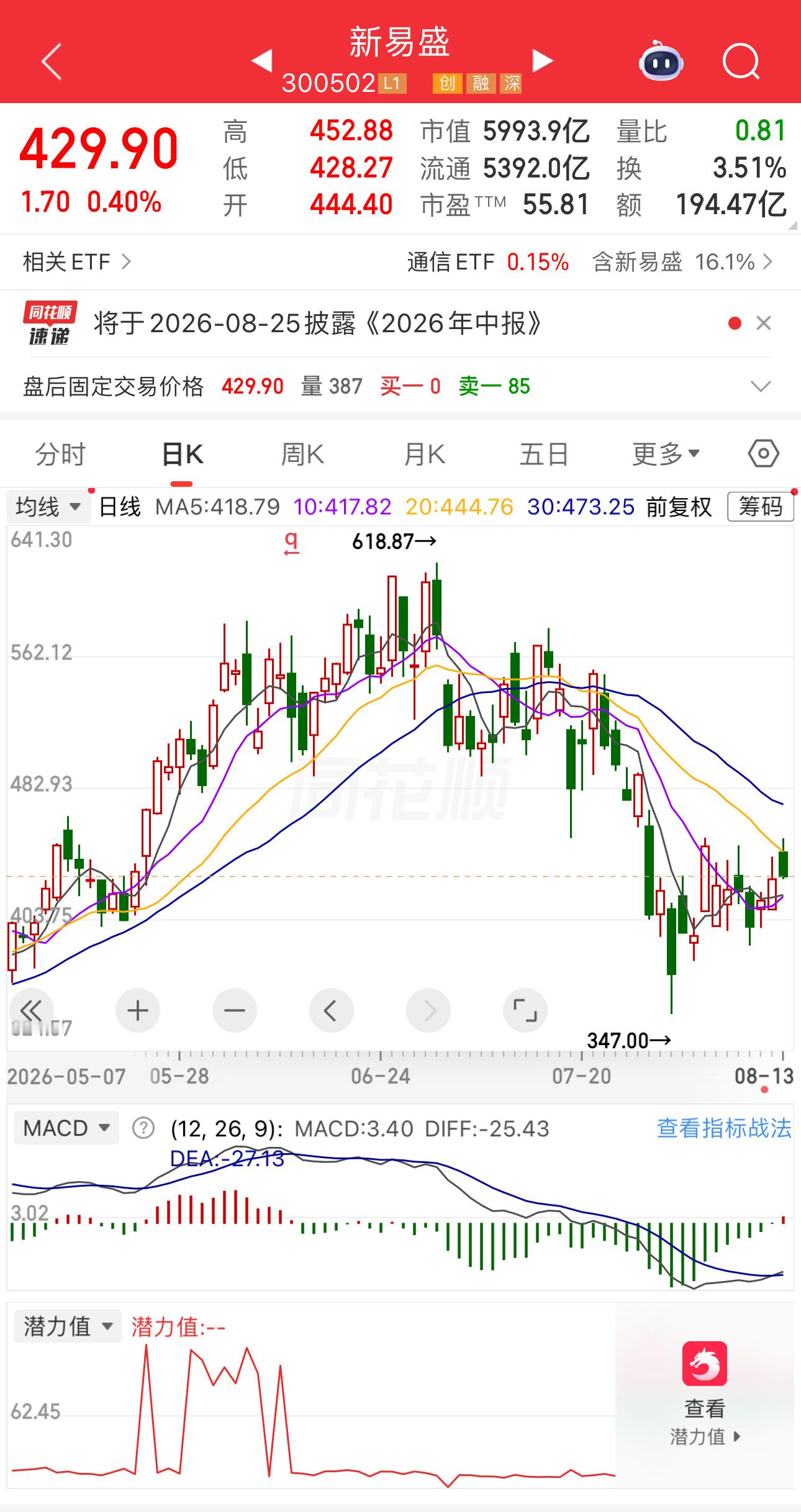
Task: Tap 查看潜力值 button
Action: pos(704,1422)
